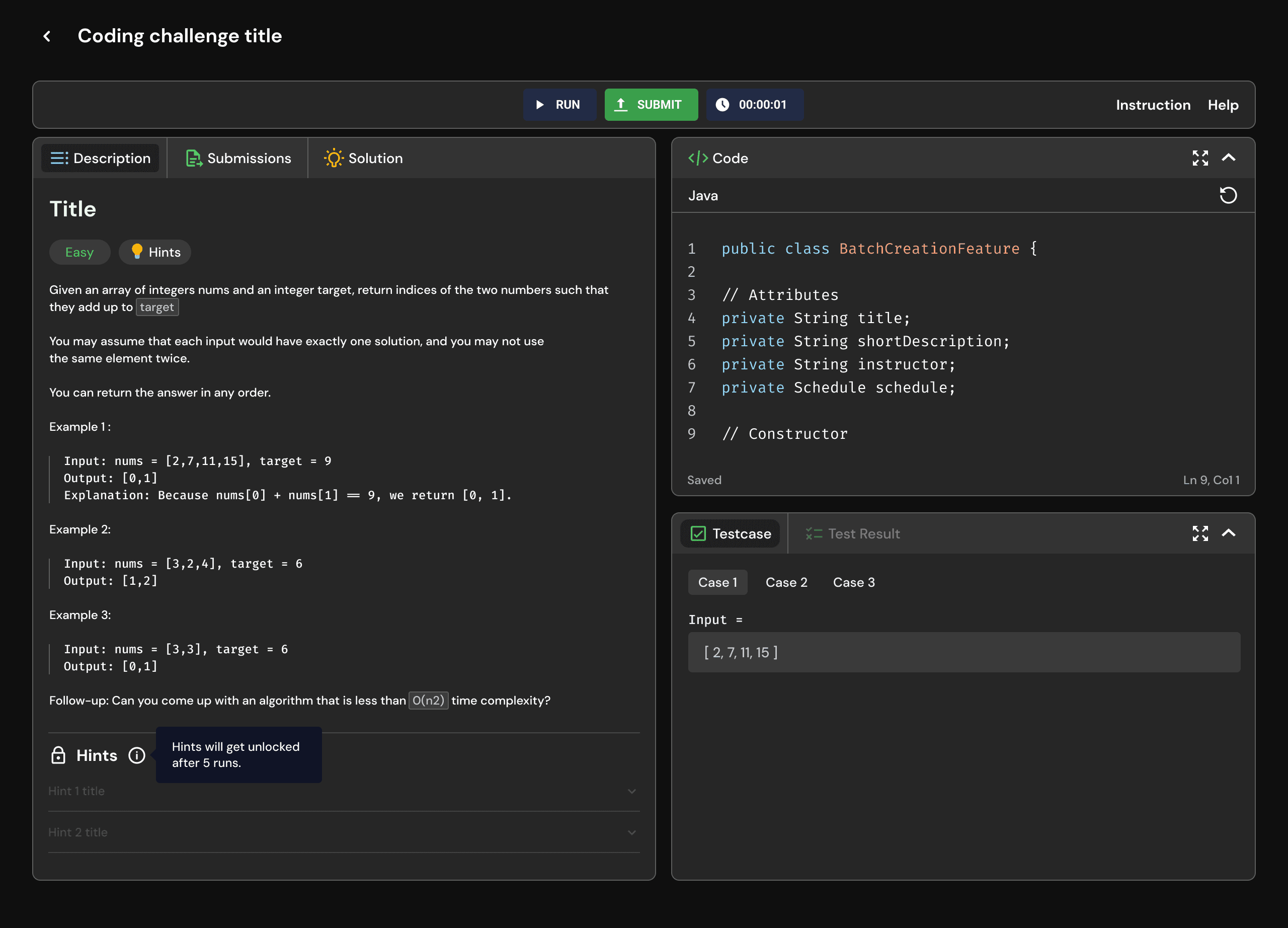This screenshot has height=928, width=1288.
Task: Click the info icon beside the Hints heading
Action: click(x=137, y=755)
